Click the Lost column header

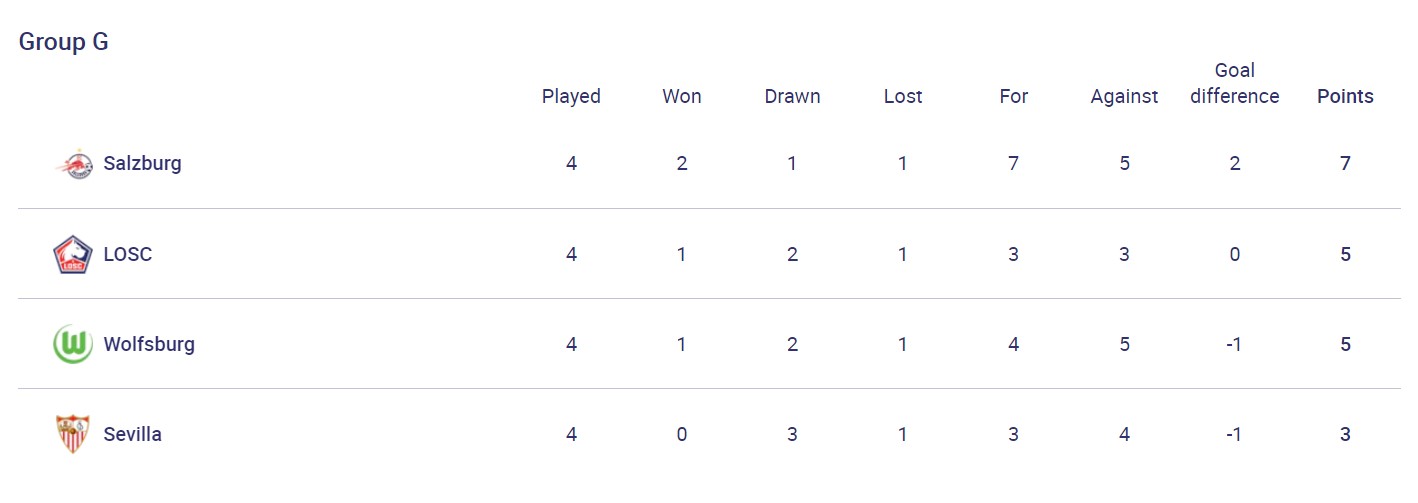coord(903,97)
